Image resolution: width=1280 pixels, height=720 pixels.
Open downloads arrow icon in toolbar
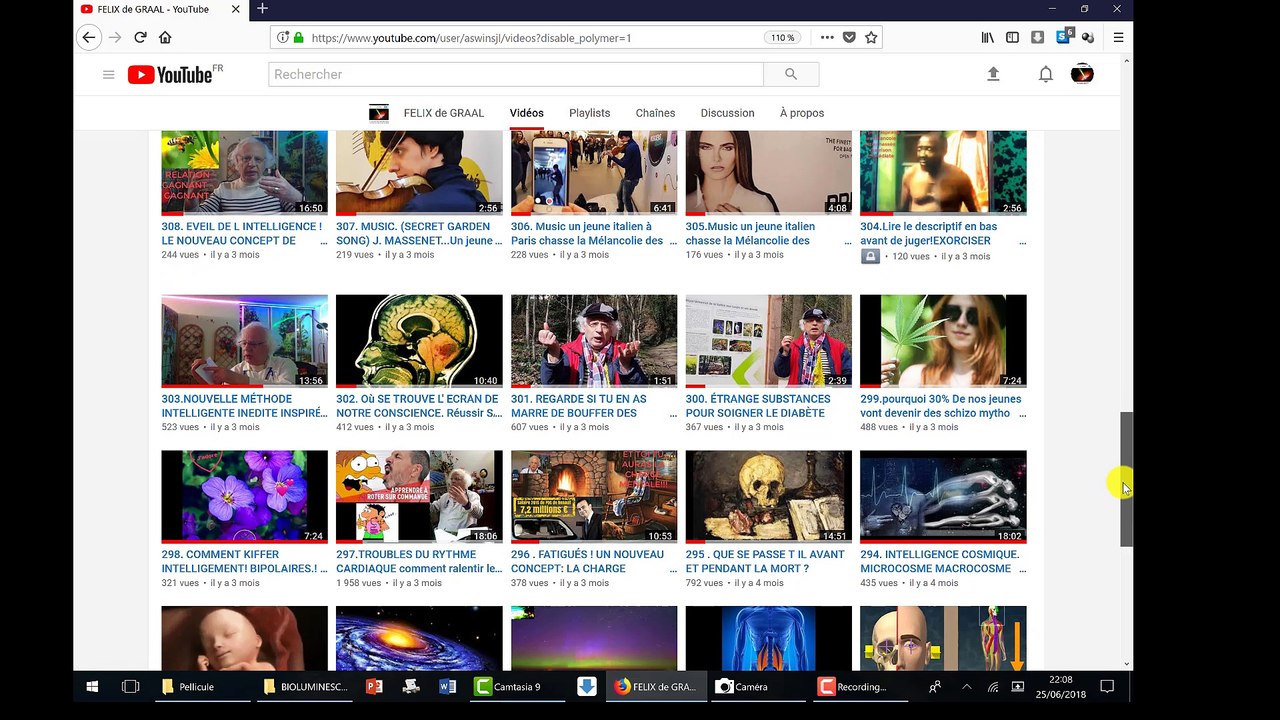(1037, 38)
